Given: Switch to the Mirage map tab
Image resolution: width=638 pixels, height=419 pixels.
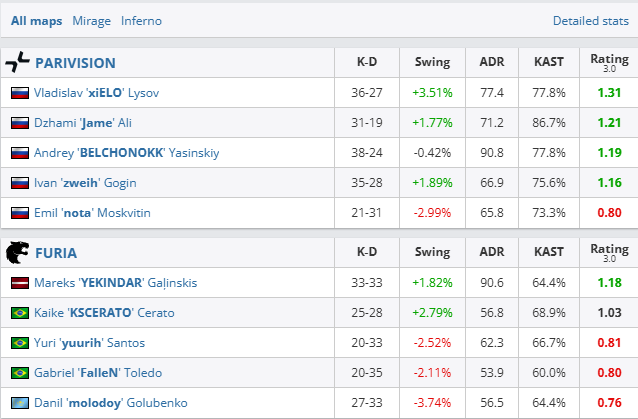Looking at the screenshot, I should tap(91, 21).
